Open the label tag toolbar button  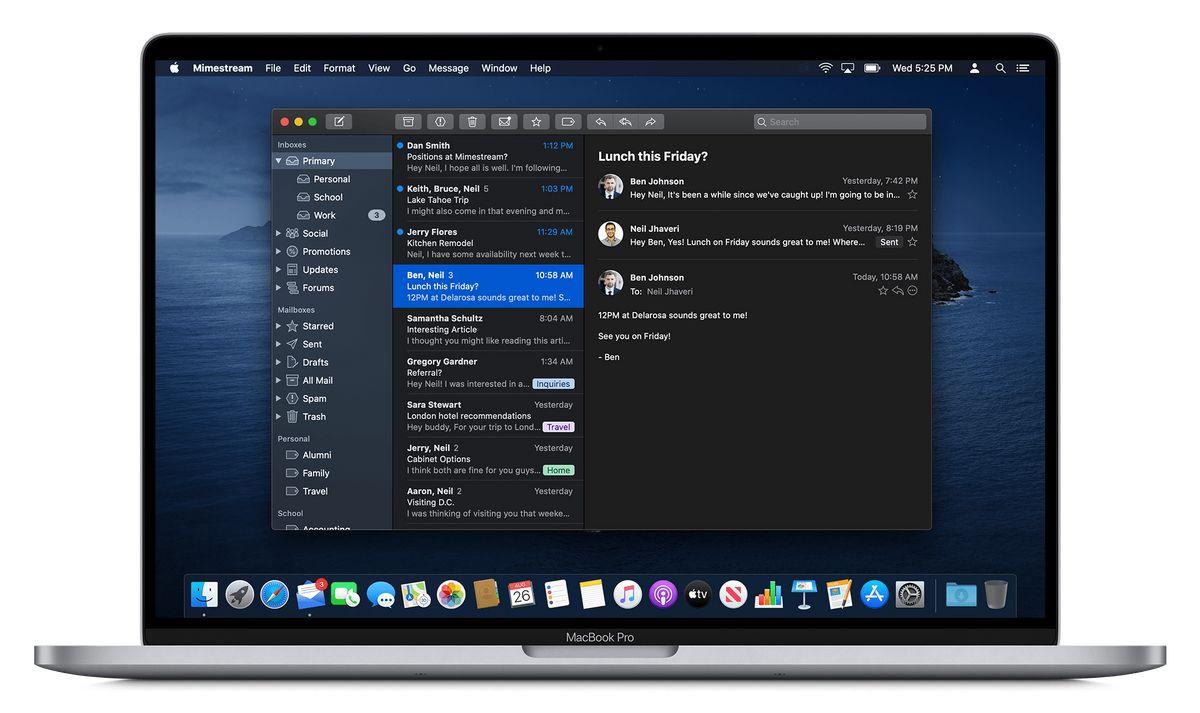568,122
